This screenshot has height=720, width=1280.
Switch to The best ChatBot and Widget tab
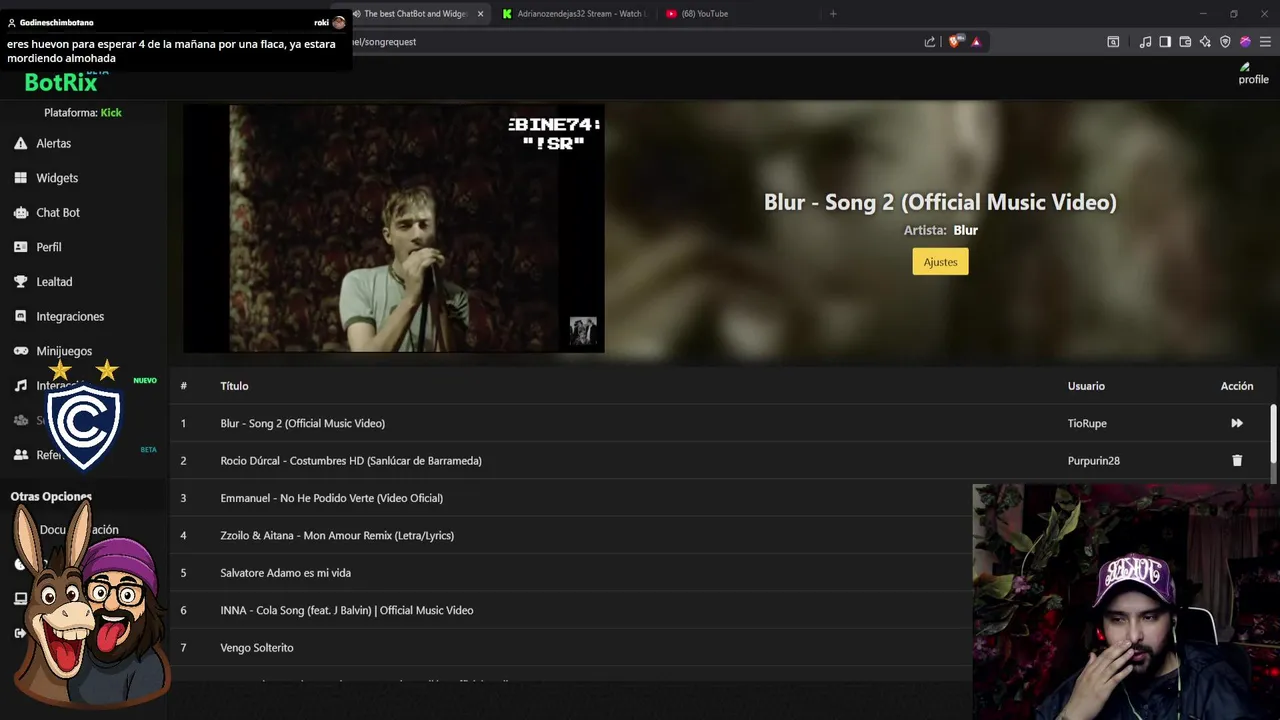414,14
